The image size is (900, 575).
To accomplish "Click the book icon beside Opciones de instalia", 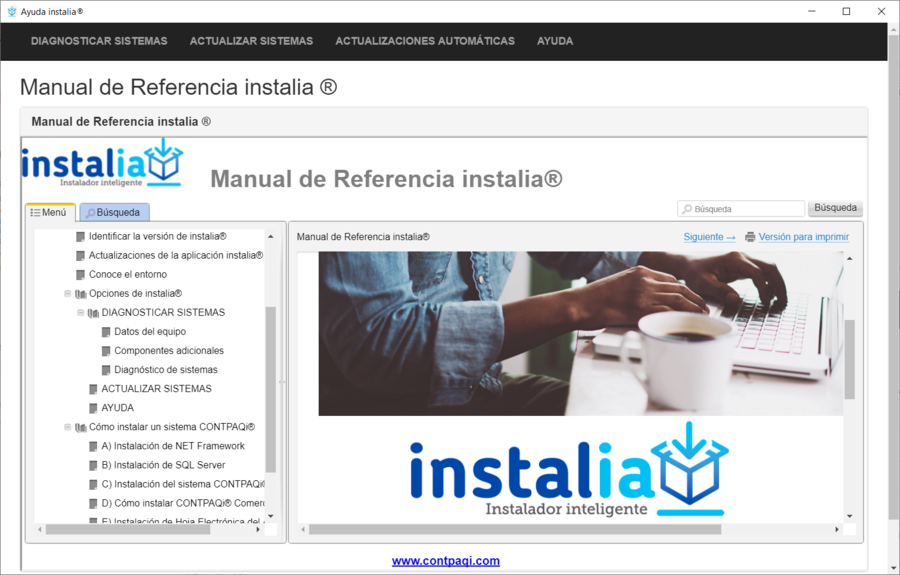I will pyautogui.click(x=80, y=294).
